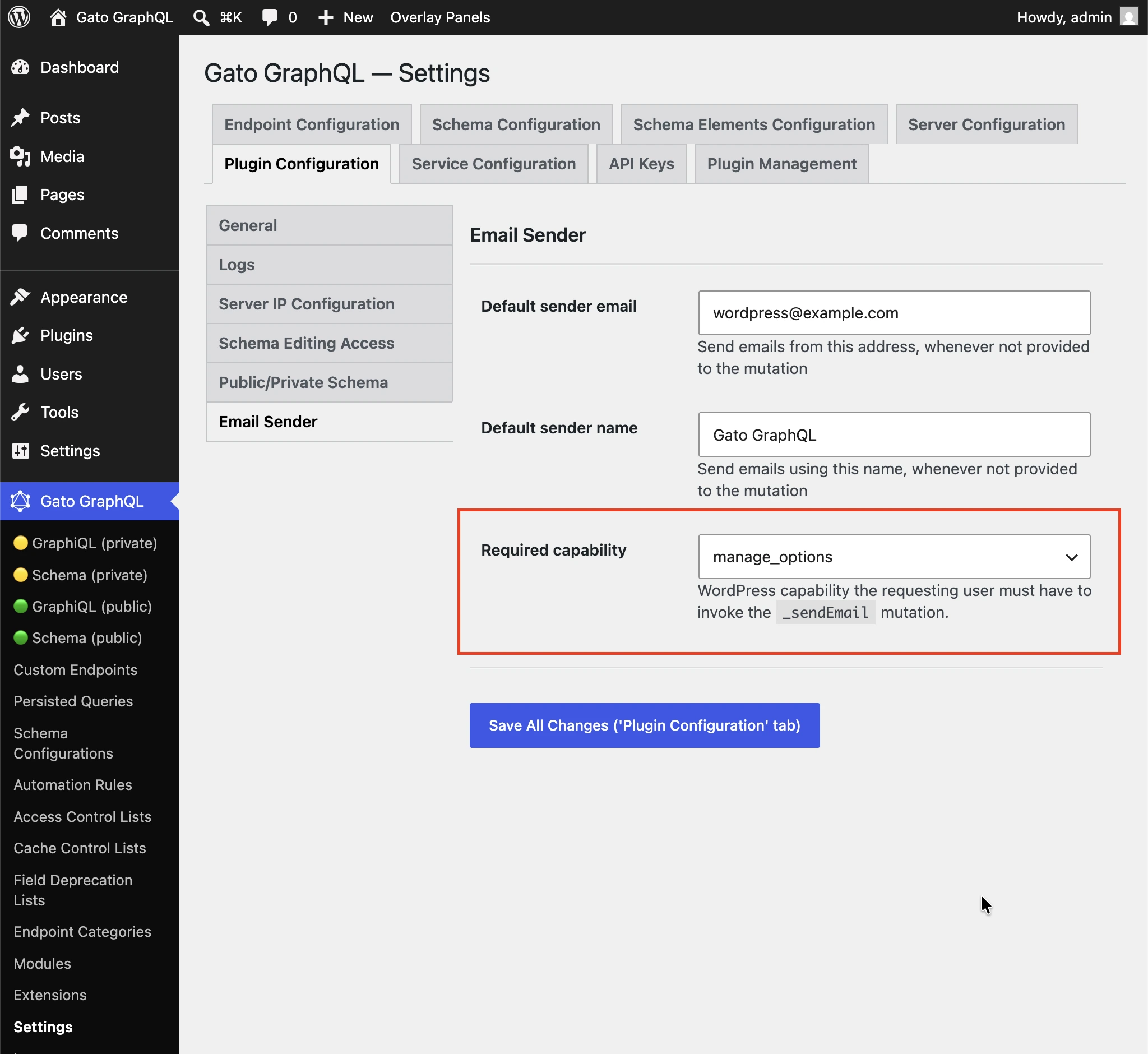Open the Gato GraphQL home icon

[x=58, y=17]
